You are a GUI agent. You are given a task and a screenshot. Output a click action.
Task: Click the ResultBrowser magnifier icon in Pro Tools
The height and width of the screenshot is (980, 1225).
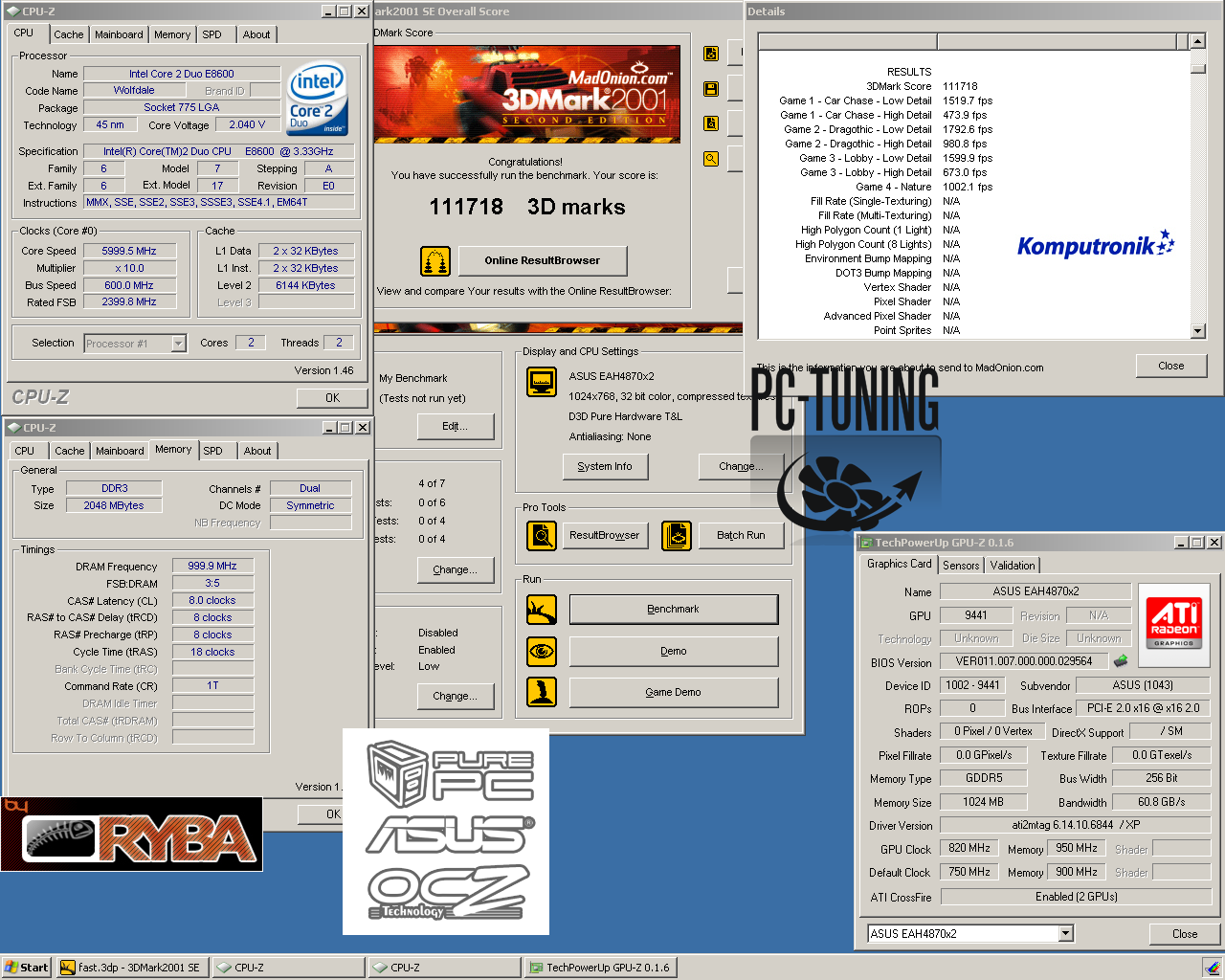(x=542, y=535)
